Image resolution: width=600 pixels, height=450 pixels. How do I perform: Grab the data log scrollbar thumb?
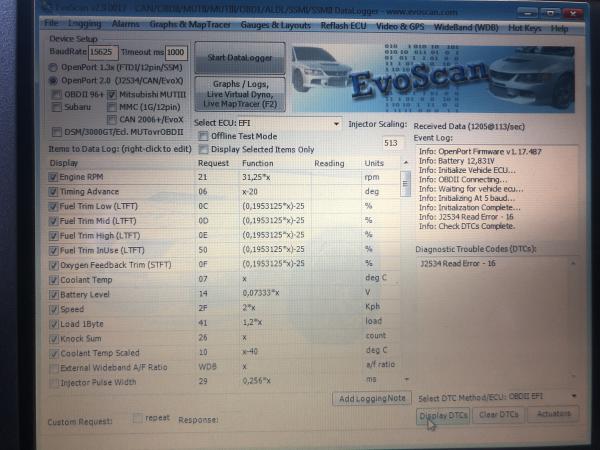click(x=406, y=183)
